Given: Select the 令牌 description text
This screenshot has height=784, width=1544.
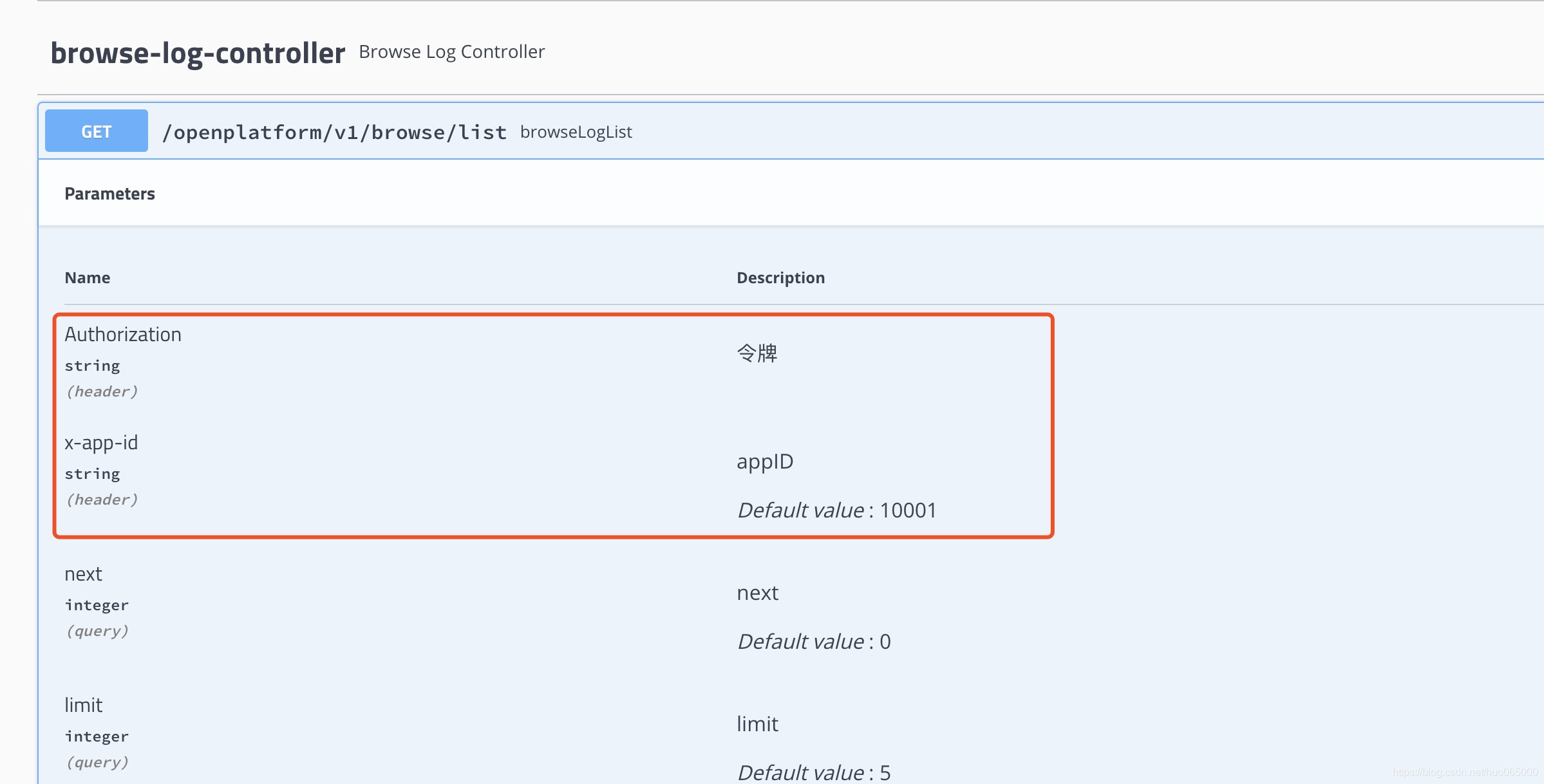Looking at the screenshot, I should point(757,353).
